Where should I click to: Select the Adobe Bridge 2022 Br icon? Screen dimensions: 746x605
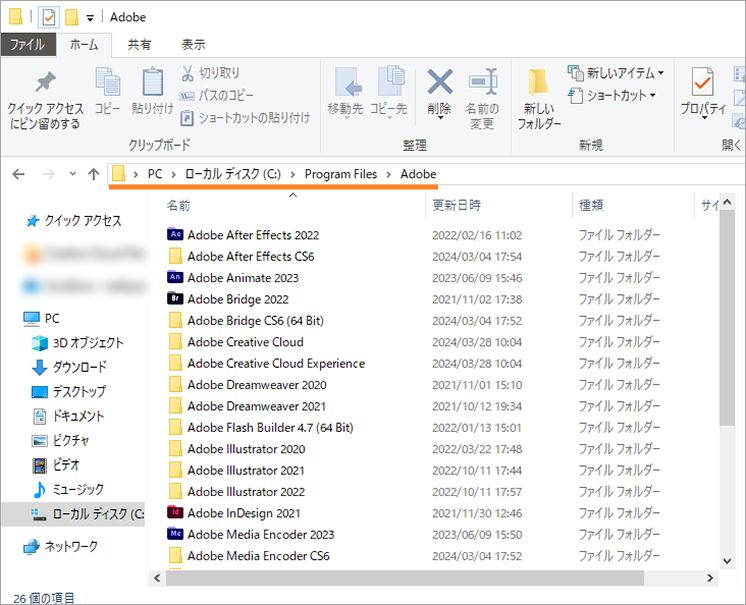[x=175, y=298]
